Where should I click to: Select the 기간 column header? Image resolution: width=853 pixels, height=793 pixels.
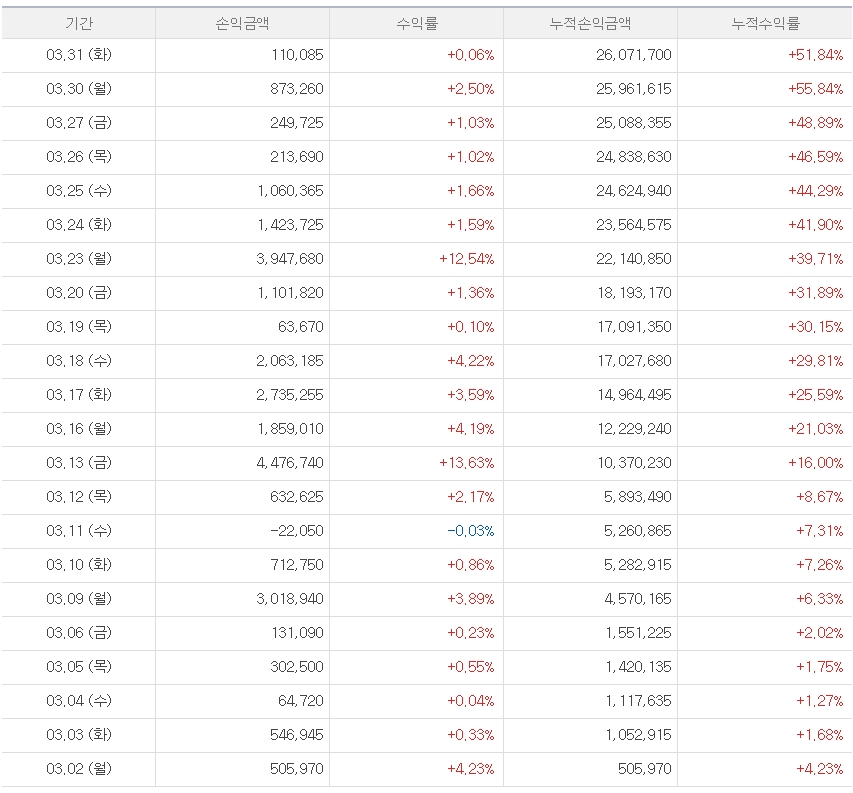tap(79, 23)
